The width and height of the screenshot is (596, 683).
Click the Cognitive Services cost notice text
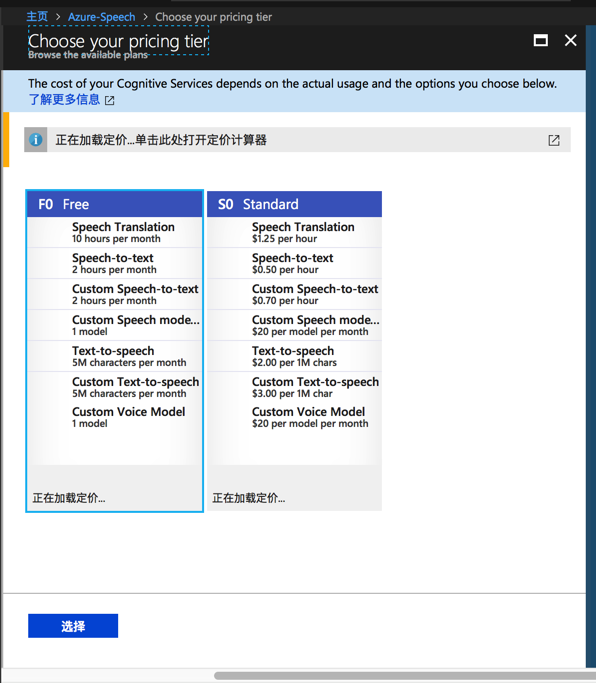pos(292,84)
